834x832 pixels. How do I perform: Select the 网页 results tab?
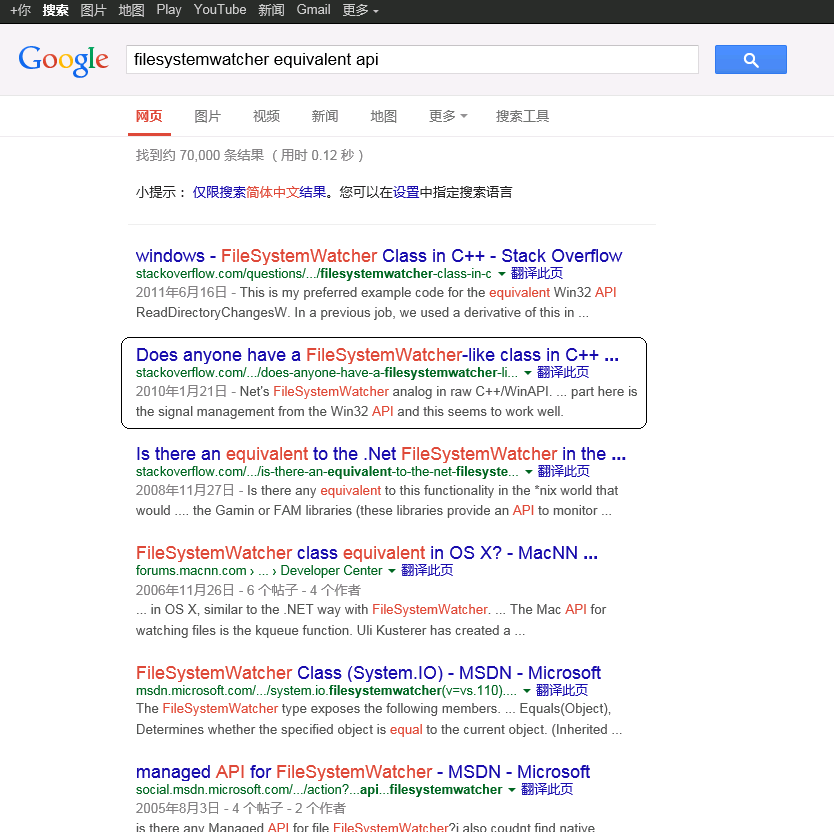149,116
